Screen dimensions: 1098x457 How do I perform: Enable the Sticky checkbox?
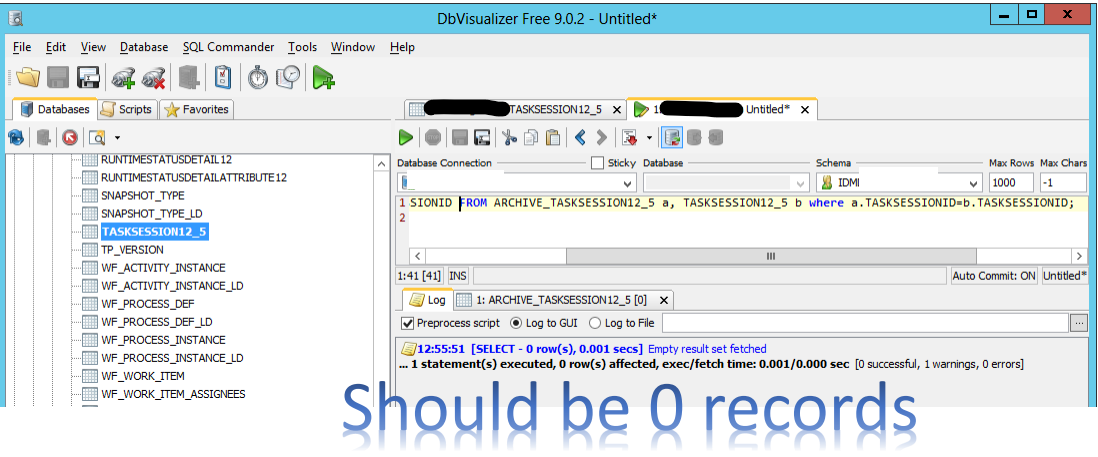[x=597, y=163]
